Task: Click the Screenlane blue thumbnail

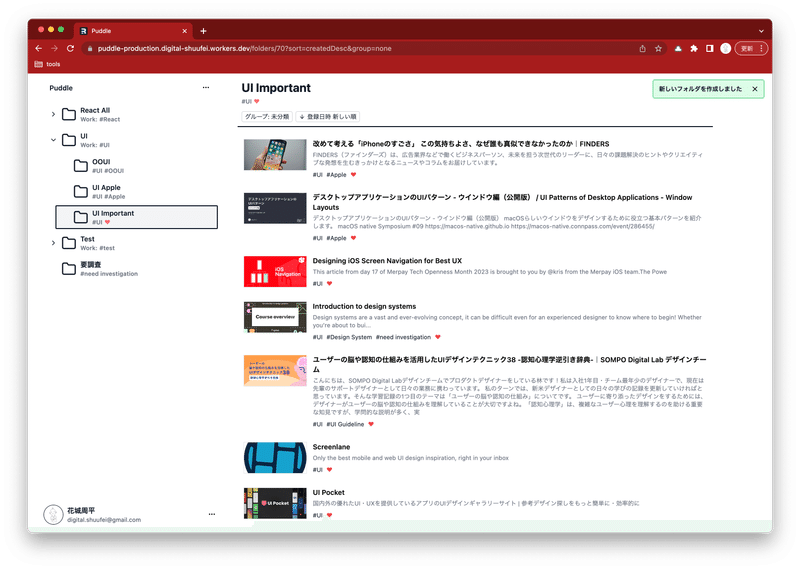Action: [x=275, y=458]
